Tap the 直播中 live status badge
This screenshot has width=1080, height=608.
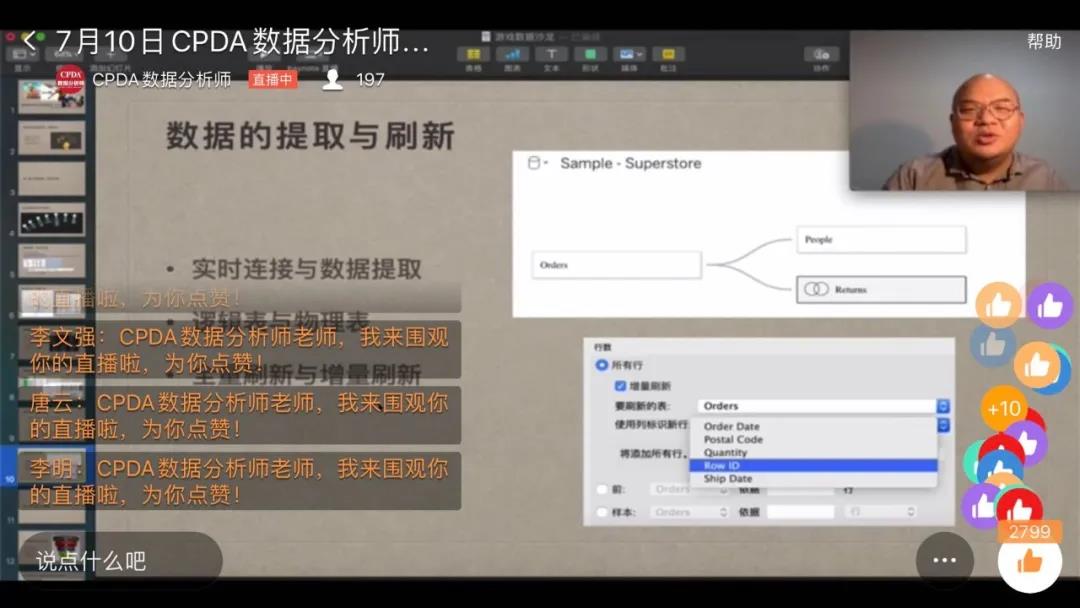[x=272, y=80]
